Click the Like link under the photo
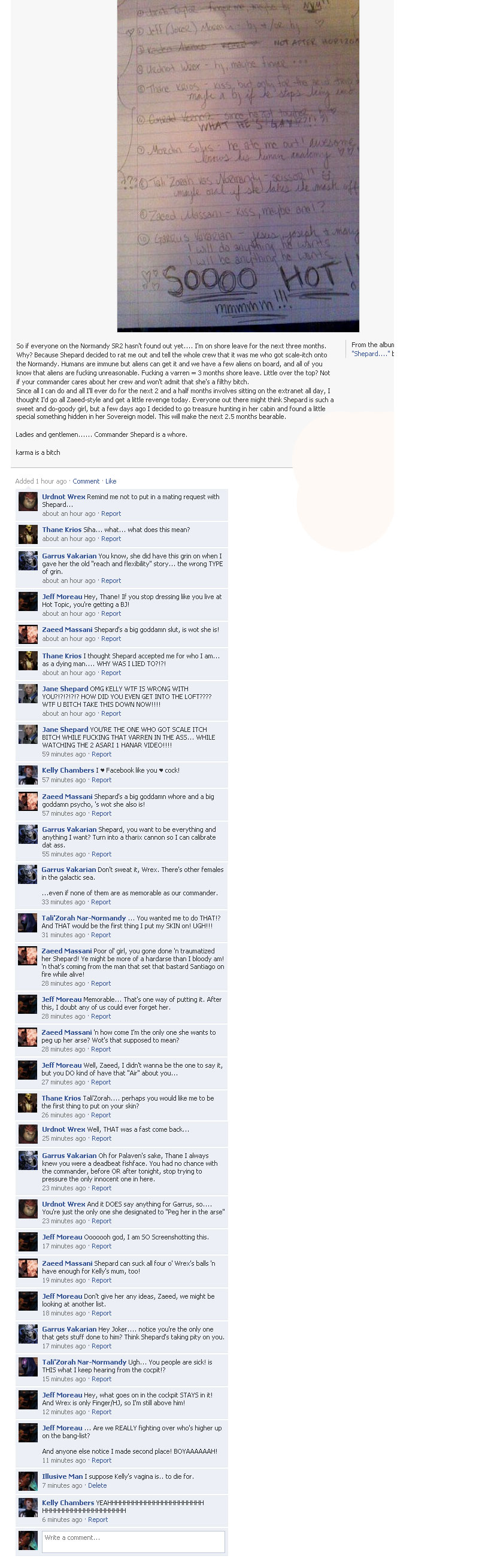Screen dimensions: 479x1568 (x=111, y=481)
